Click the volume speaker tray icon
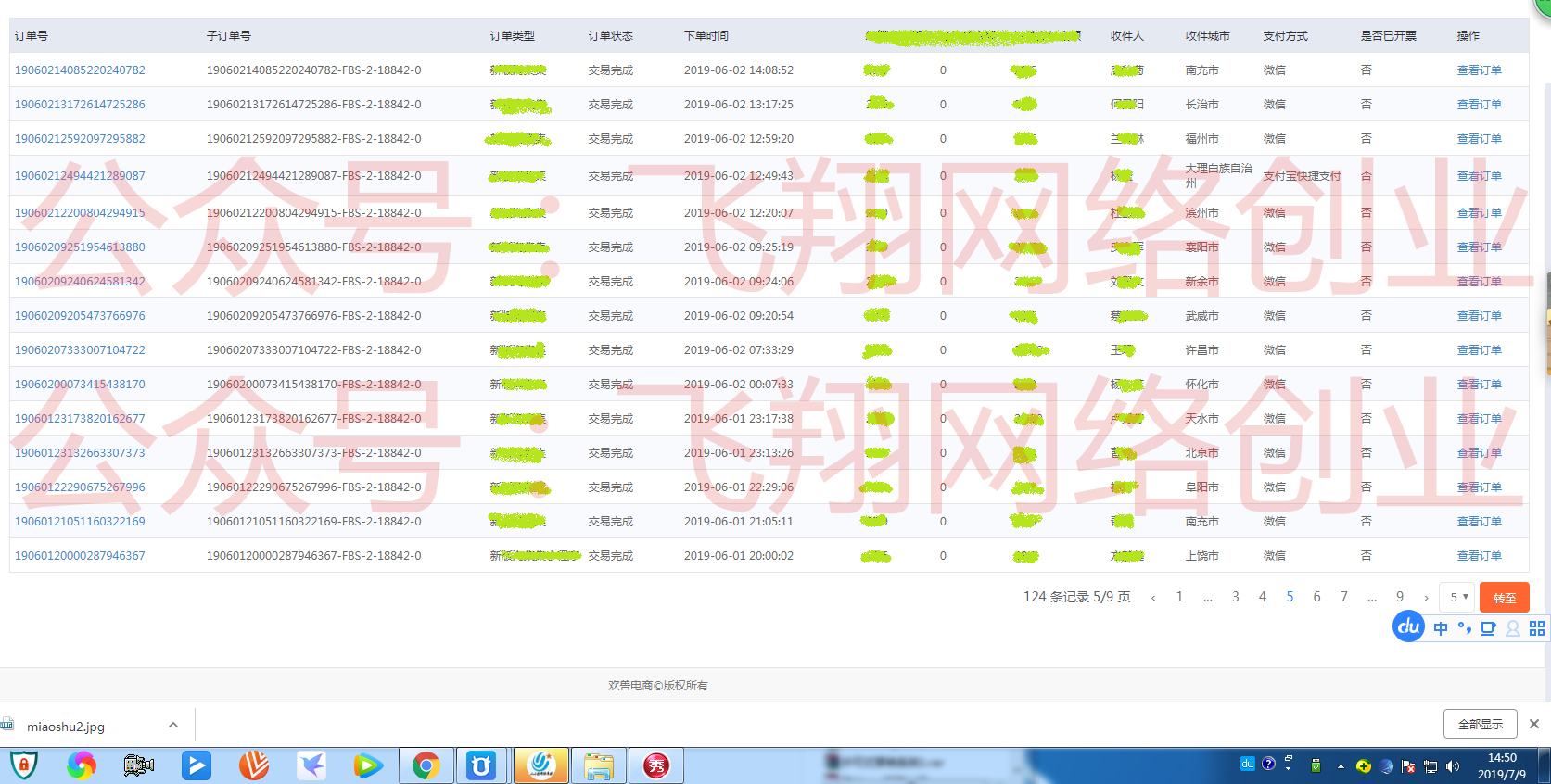This screenshot has width=1551, height=784. pos(1452,766)
